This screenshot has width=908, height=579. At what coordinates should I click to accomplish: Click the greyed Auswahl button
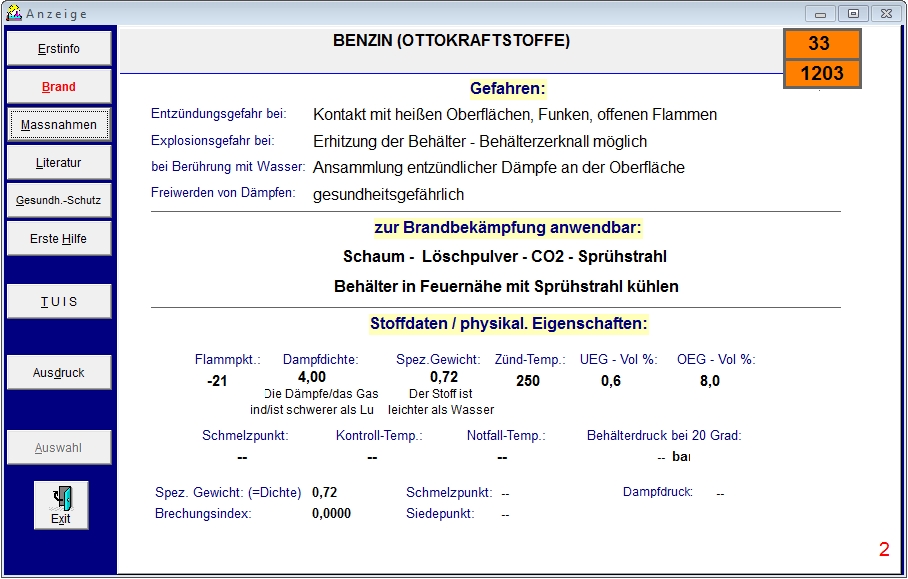pos(58,448)
